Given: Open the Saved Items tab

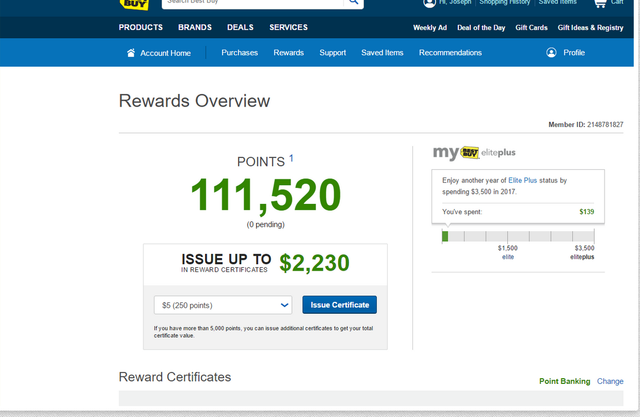Looking at the screenshot, I should 382,53.
